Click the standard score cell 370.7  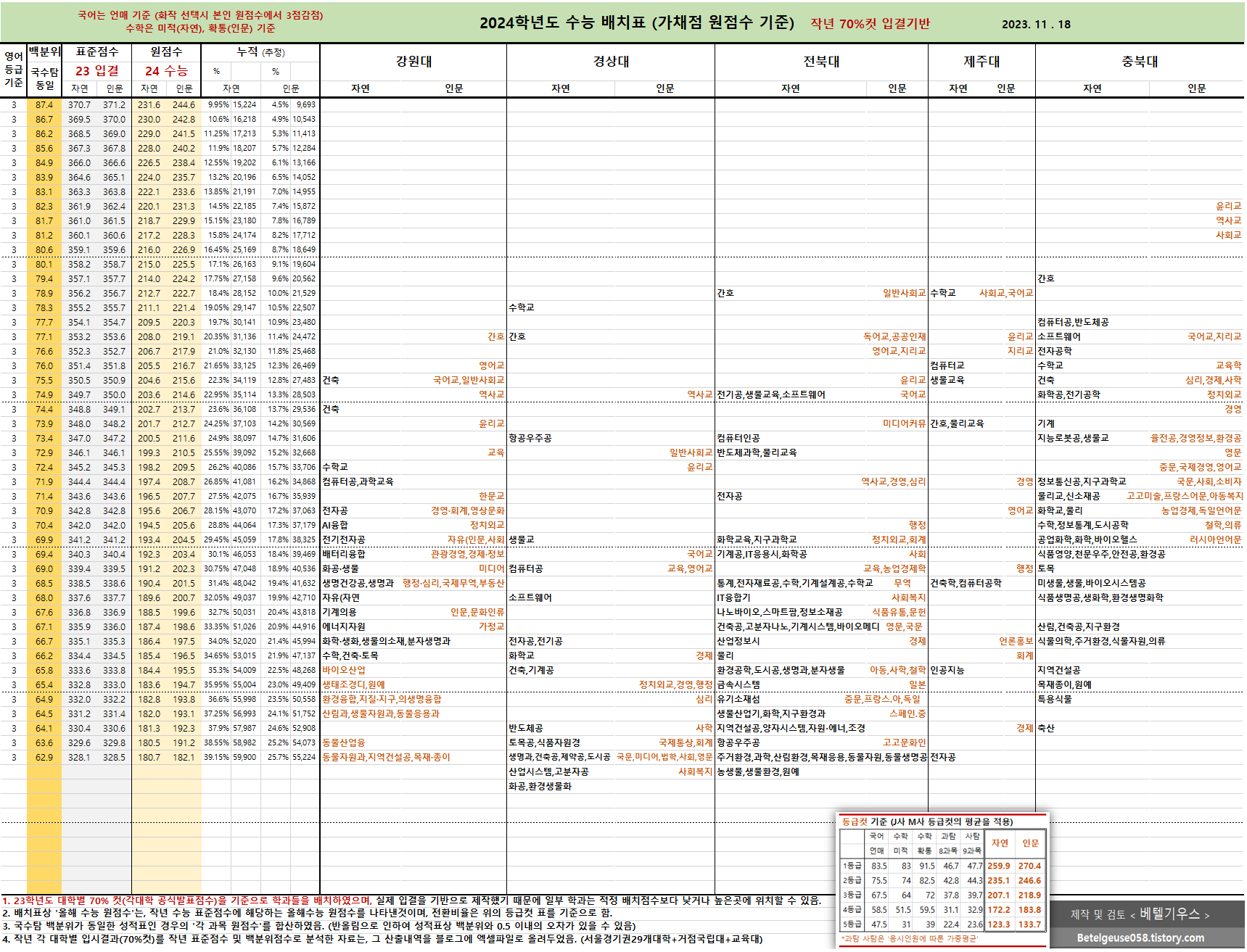click(x=79, y=104)
